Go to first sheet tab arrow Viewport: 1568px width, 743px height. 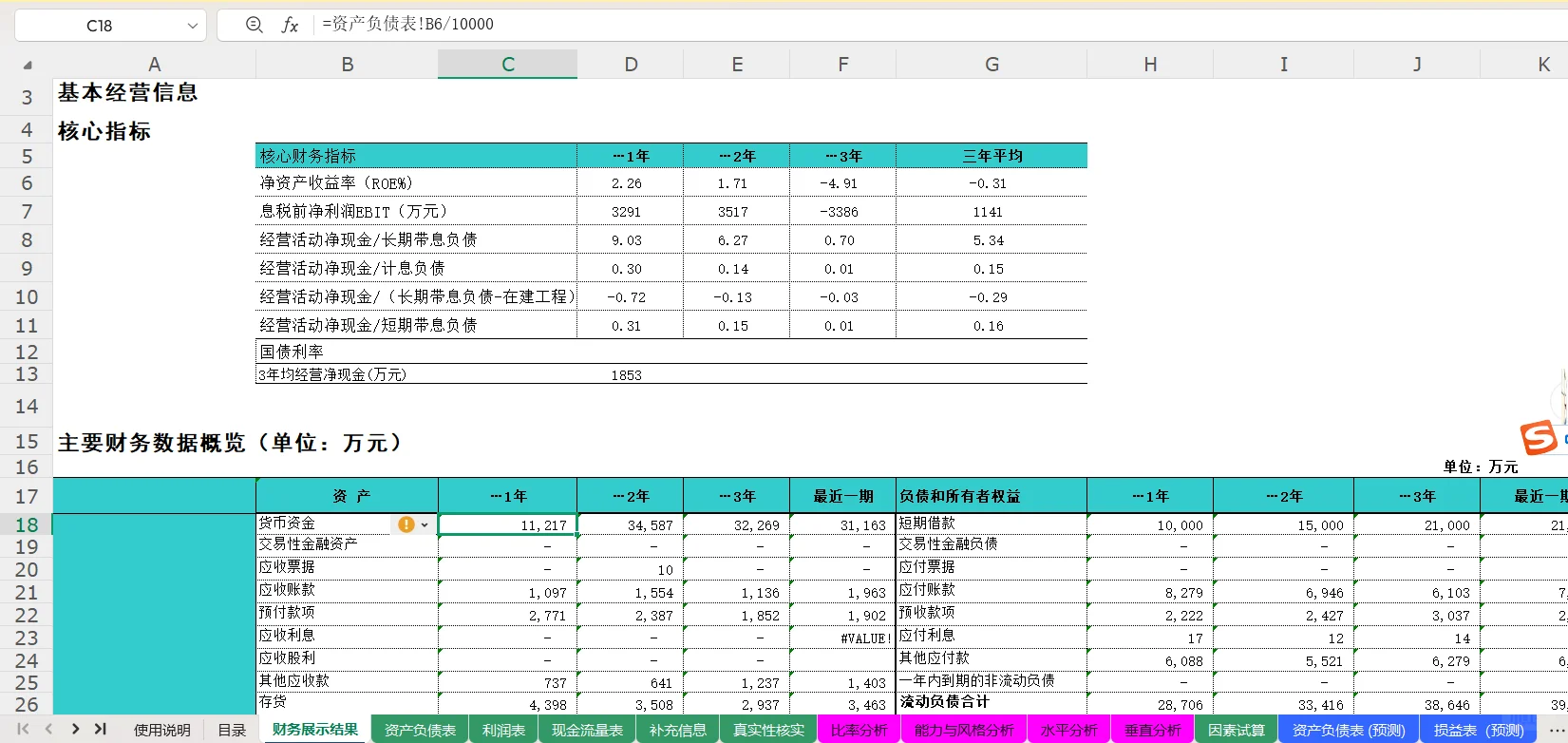point(23,729)
